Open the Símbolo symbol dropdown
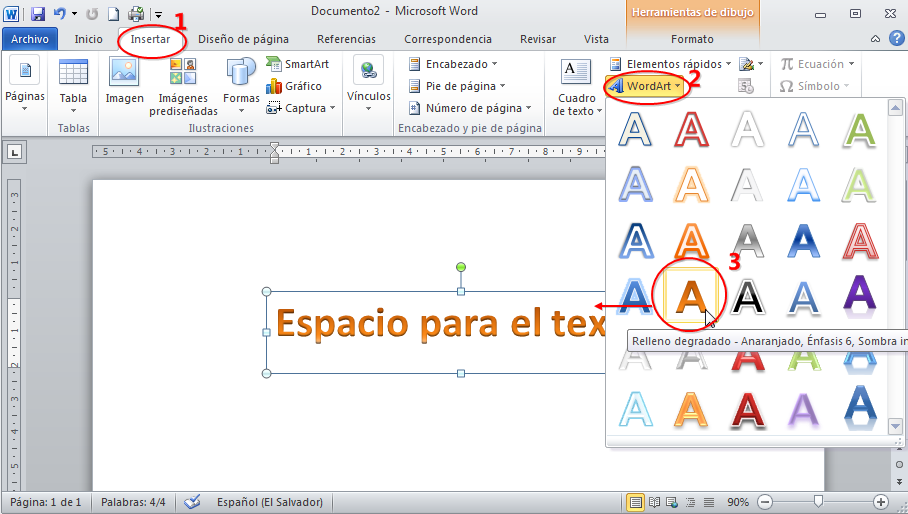The width and height of the screenshot is (908, 514). coord(814,86)
